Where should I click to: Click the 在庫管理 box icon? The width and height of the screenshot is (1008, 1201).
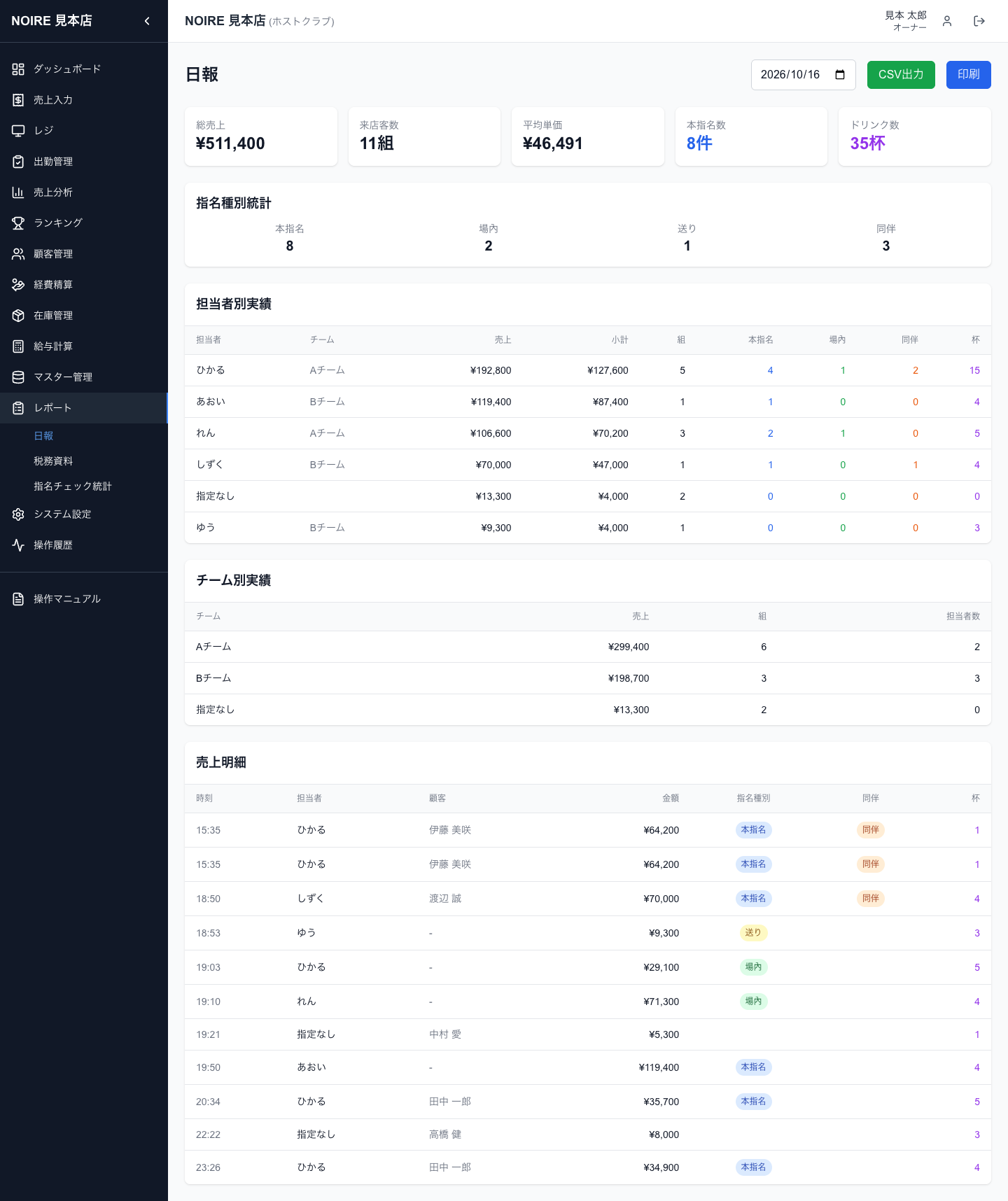(x=18, y=316)
